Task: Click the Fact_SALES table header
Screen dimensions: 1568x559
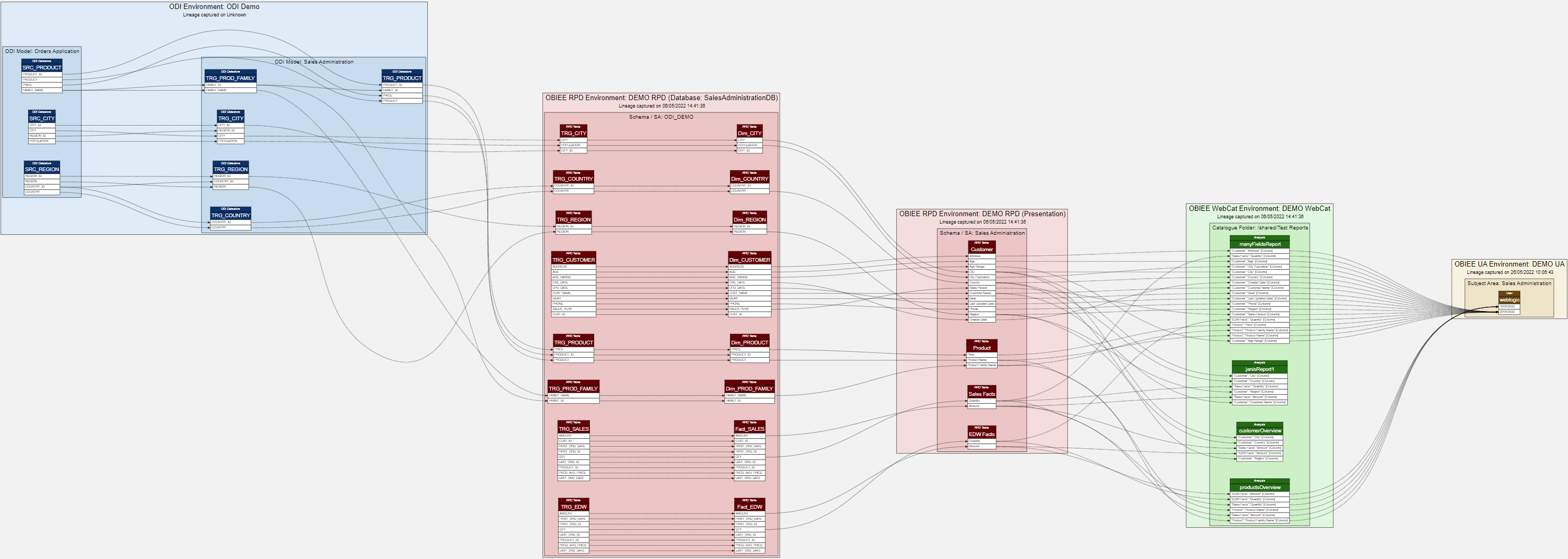Action: point(750,429)
